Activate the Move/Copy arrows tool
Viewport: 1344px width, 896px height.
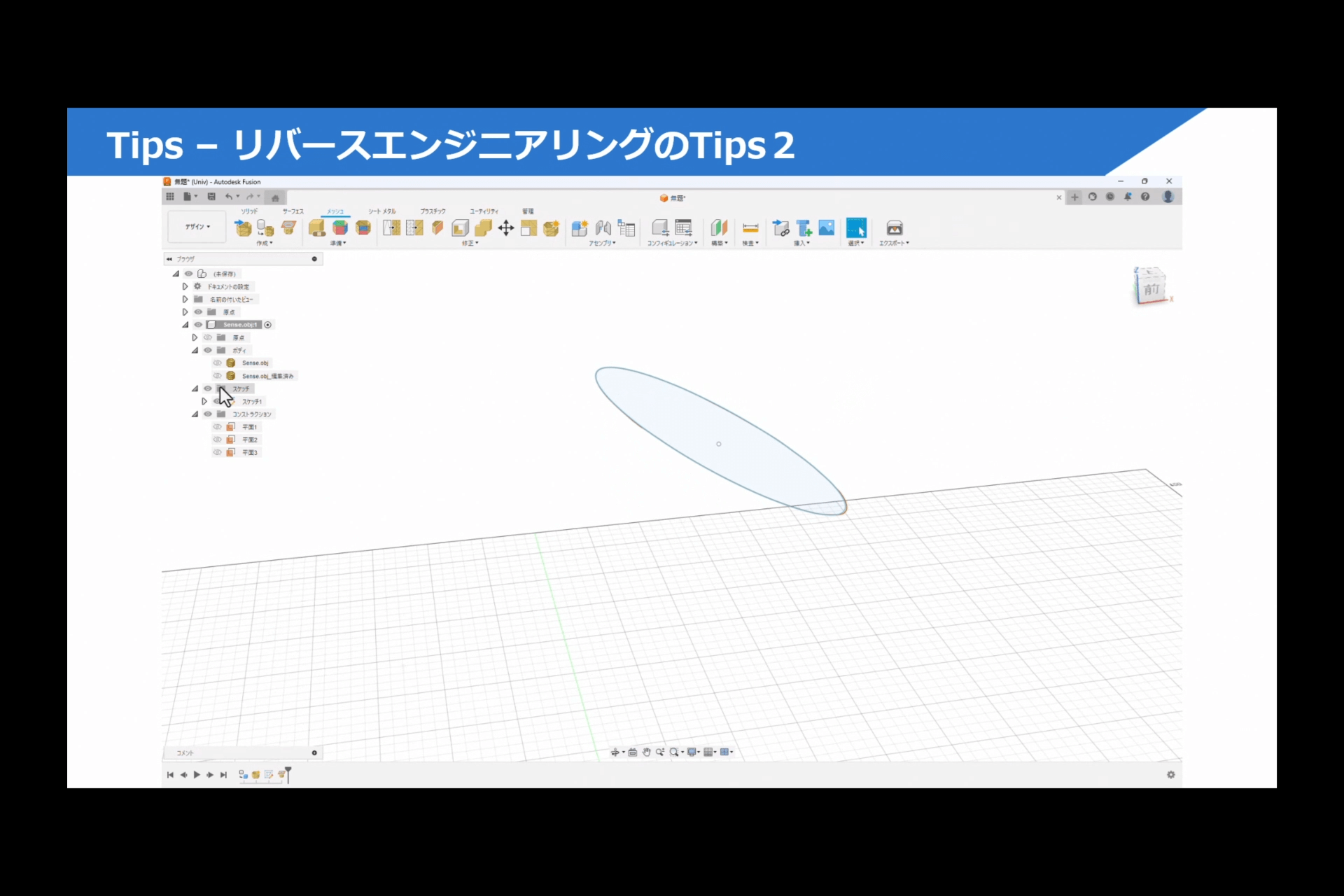pos(506,227)
